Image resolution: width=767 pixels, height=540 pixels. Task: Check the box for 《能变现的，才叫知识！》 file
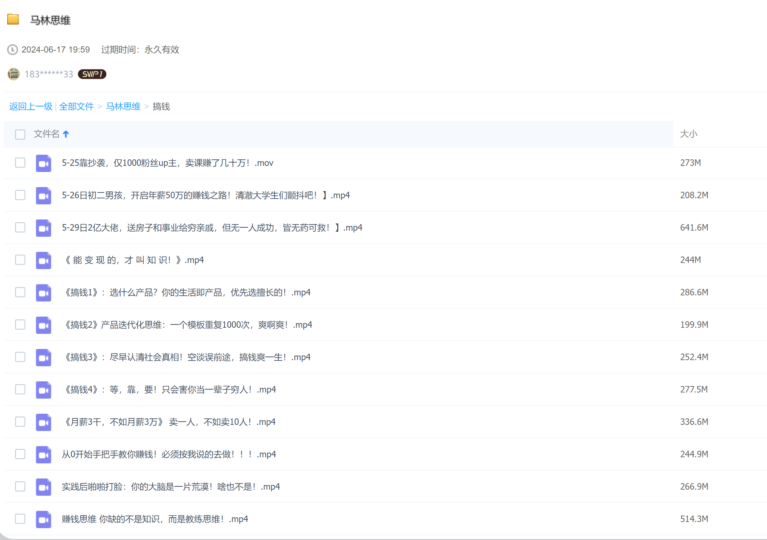click(20, 260)
